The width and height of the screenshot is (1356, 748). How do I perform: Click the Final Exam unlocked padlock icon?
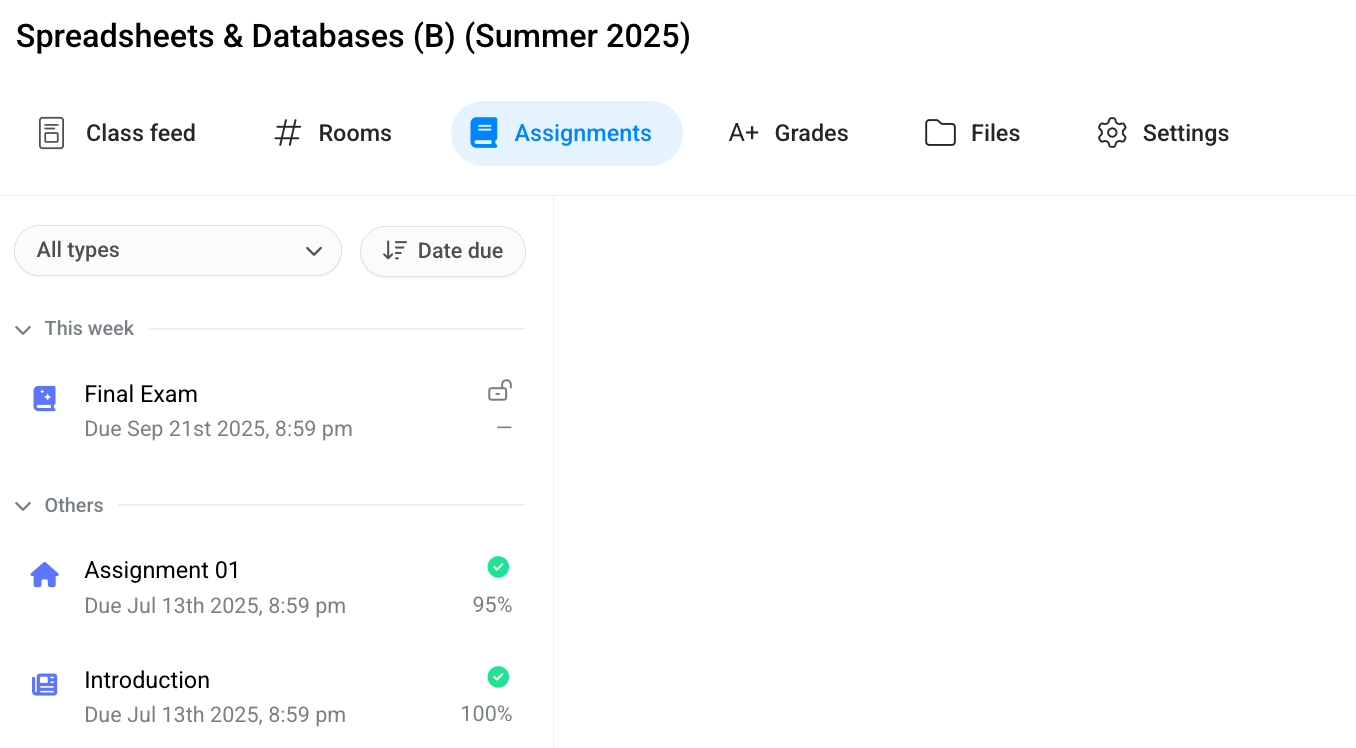coord(500,391)
